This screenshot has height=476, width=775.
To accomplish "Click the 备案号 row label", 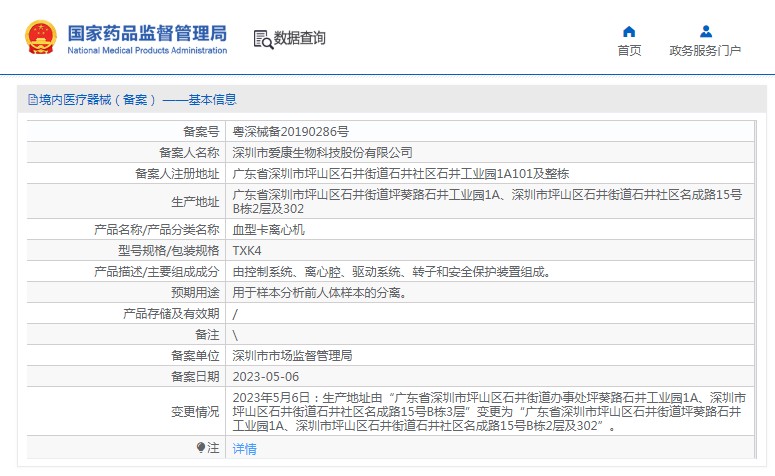I will click(x=201, y=132).
